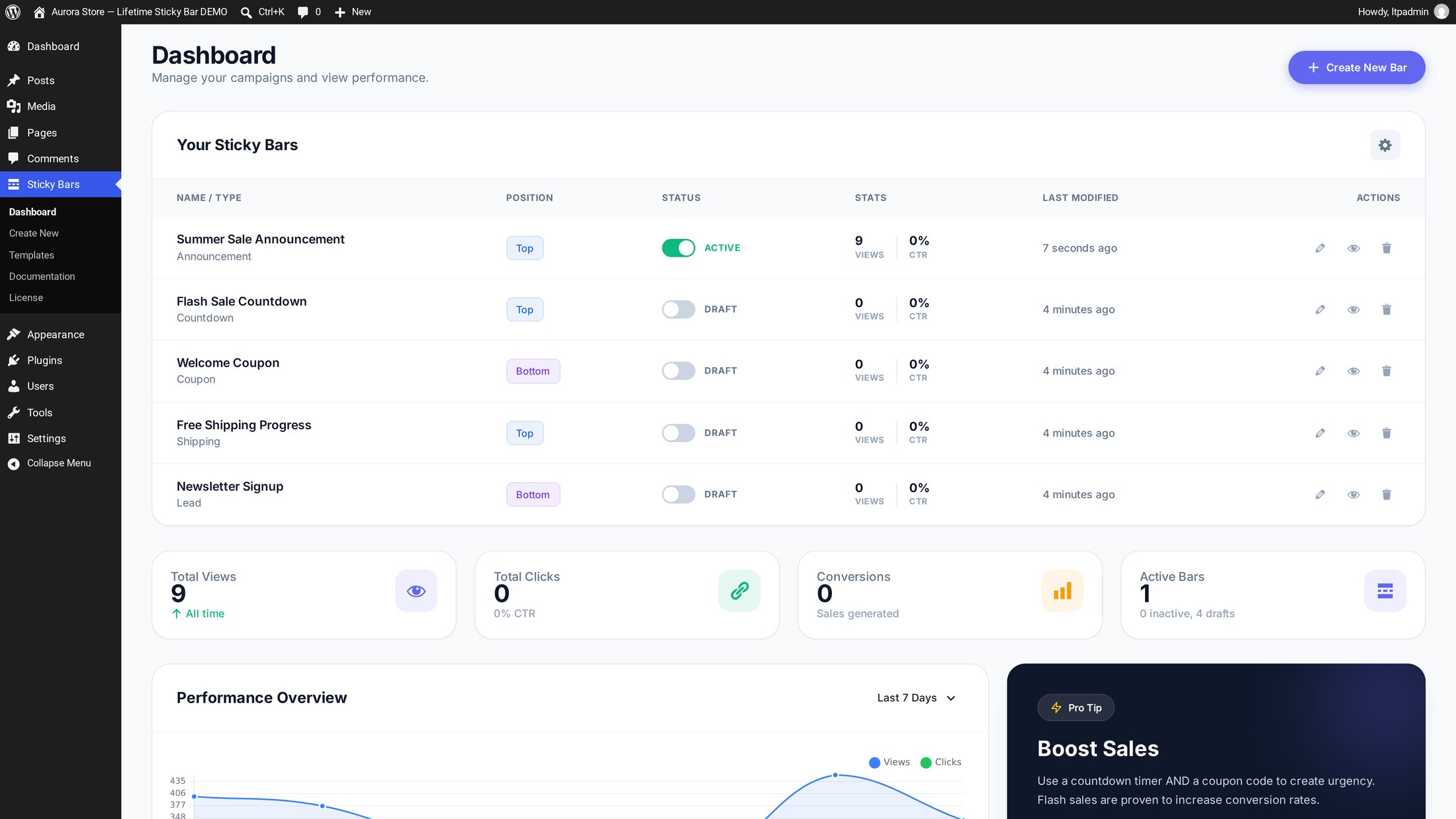Image resolution: width=1456 pixels, height=819 pixels.
Task: Delete the Free Shipping Progress bar
Action: [x=1387, y=433]
